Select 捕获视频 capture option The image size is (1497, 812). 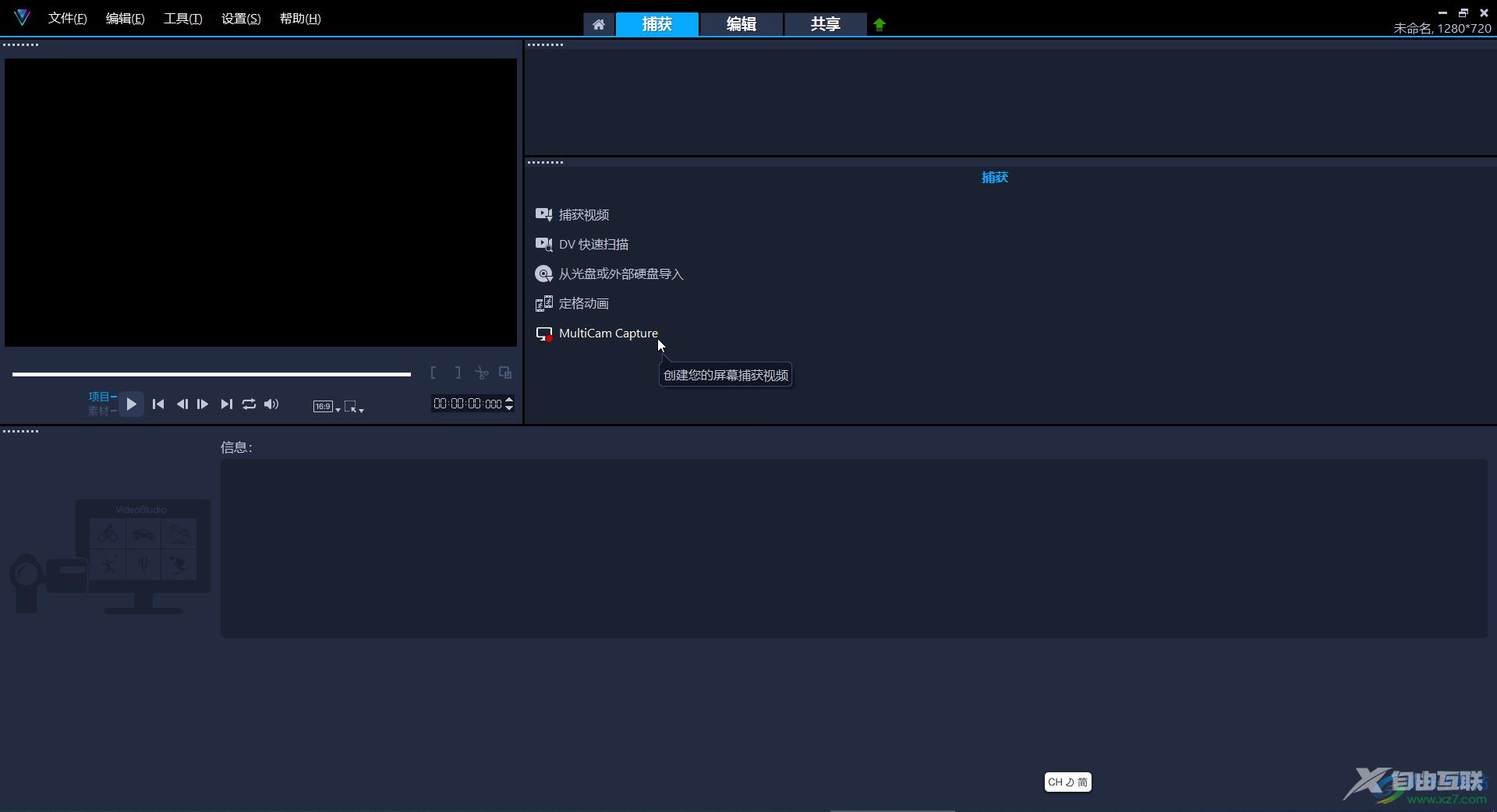click(x=584, y=215)
